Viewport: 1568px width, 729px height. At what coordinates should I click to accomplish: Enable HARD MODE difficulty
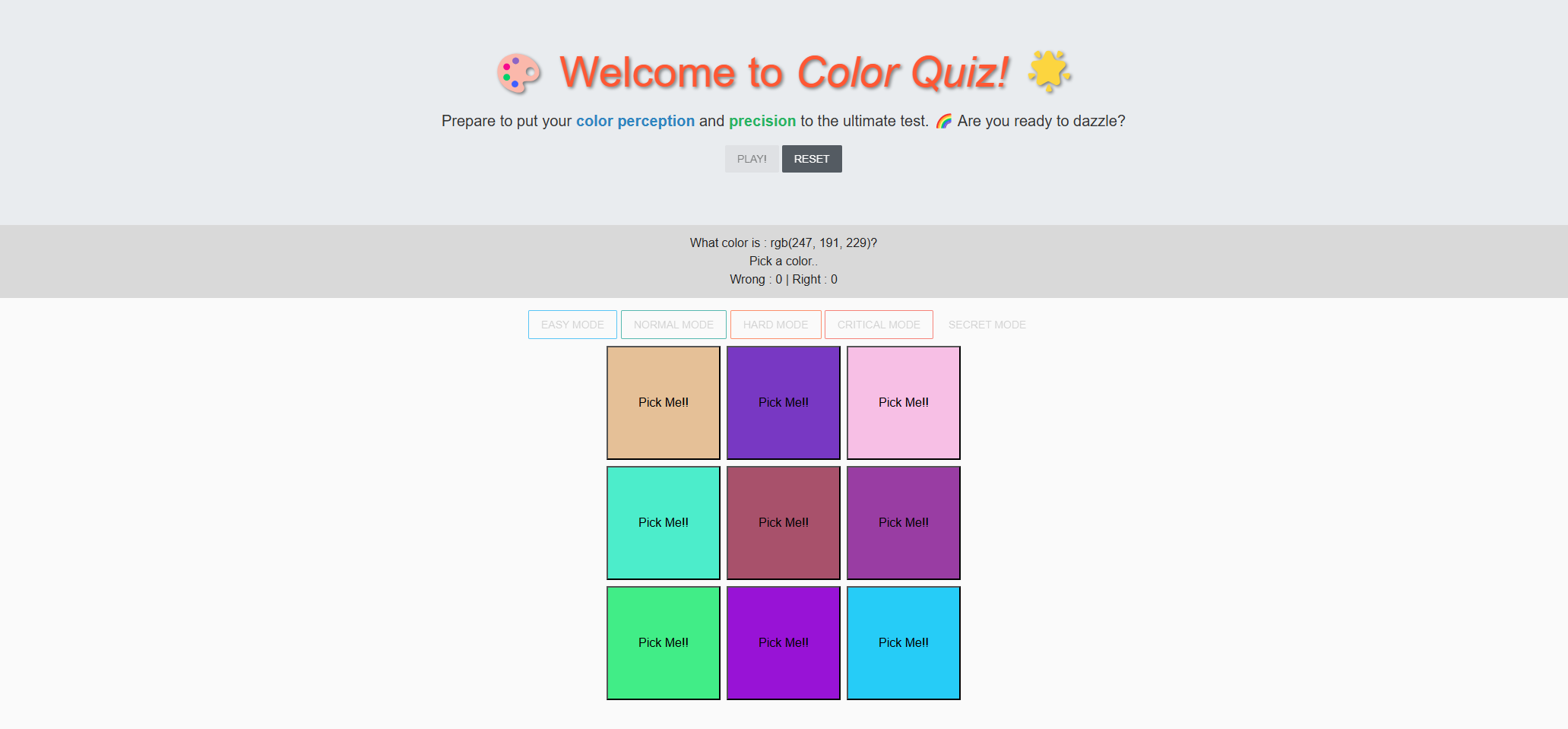coord(775,325)
